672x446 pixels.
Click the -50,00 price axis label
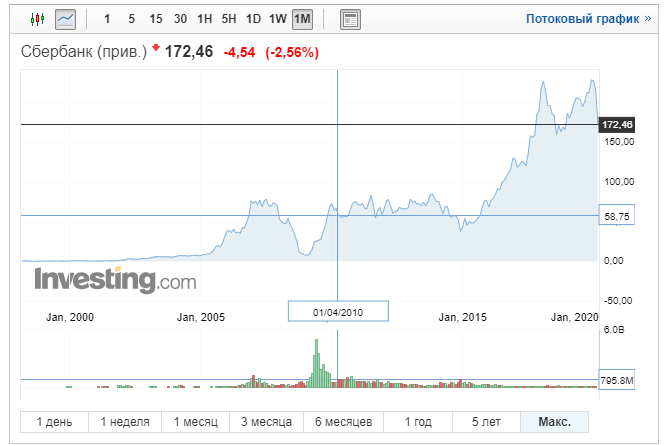point(618,300)
